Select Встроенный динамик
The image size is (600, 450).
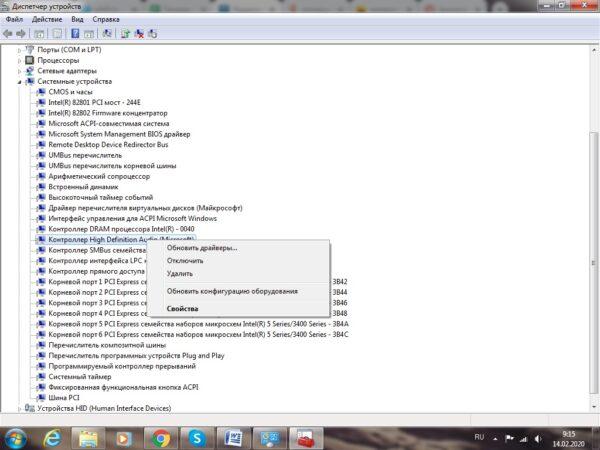click(x=83, y=187)
